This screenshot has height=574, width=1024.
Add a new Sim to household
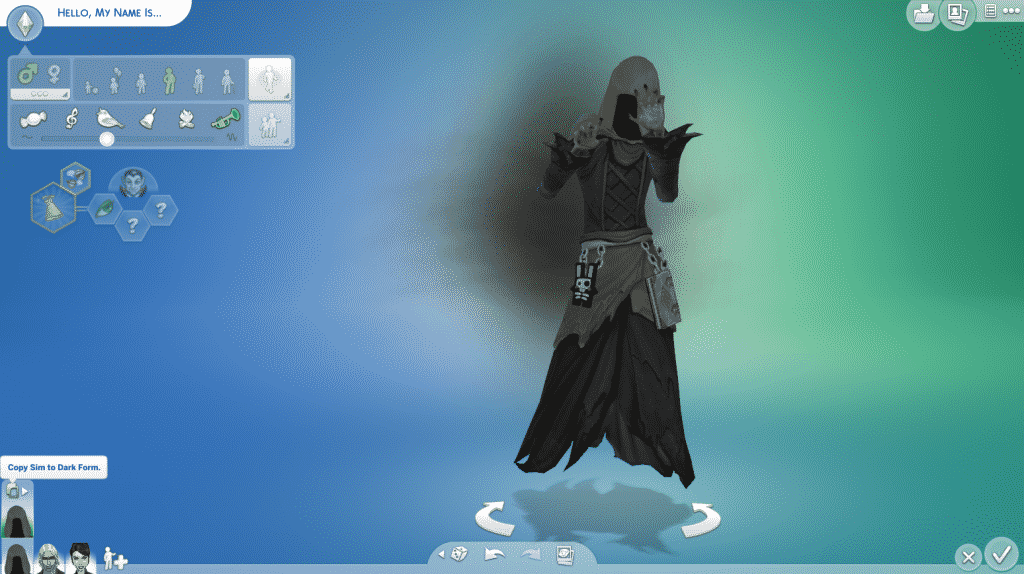click(x=115, y=558)
